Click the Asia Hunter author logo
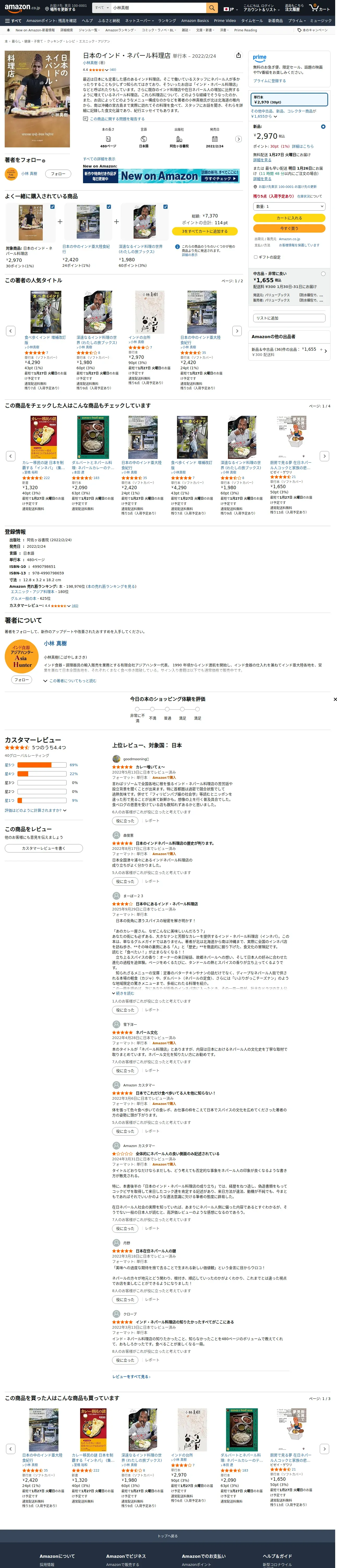The width and height of the screenshot is (337, 1568). click(21, 657)
